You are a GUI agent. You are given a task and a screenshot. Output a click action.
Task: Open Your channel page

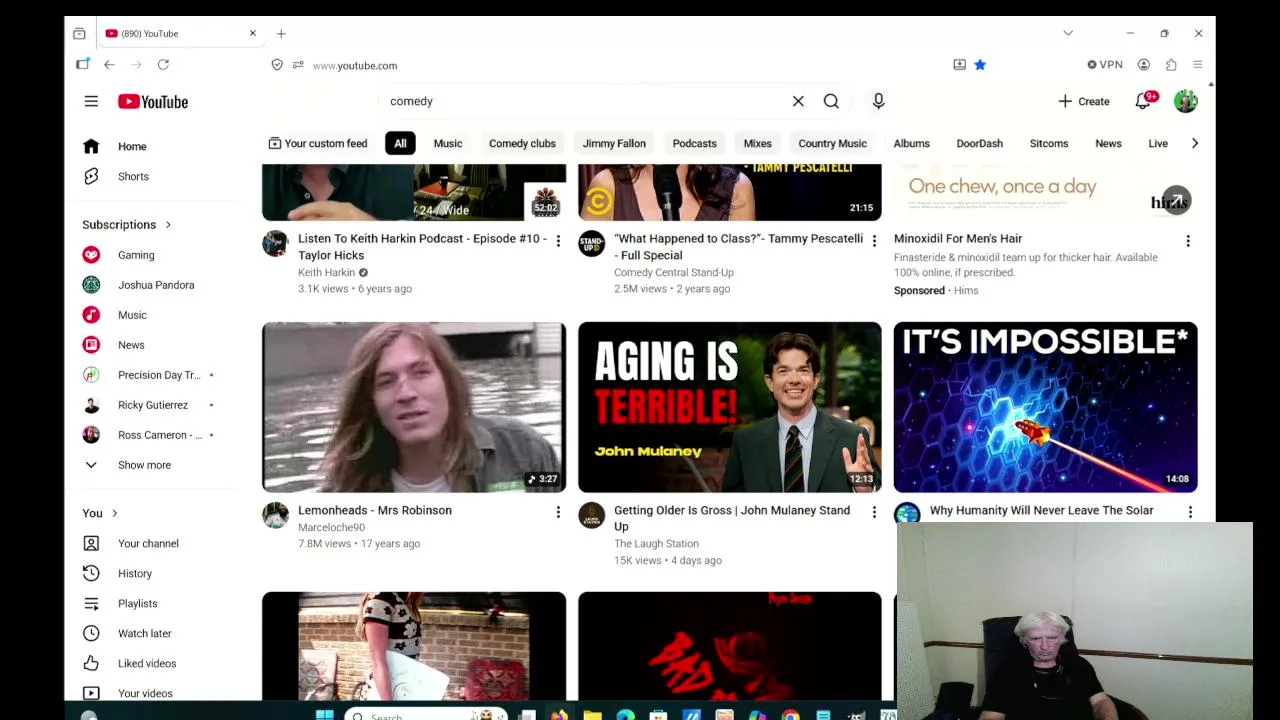[x=150, y=543]
